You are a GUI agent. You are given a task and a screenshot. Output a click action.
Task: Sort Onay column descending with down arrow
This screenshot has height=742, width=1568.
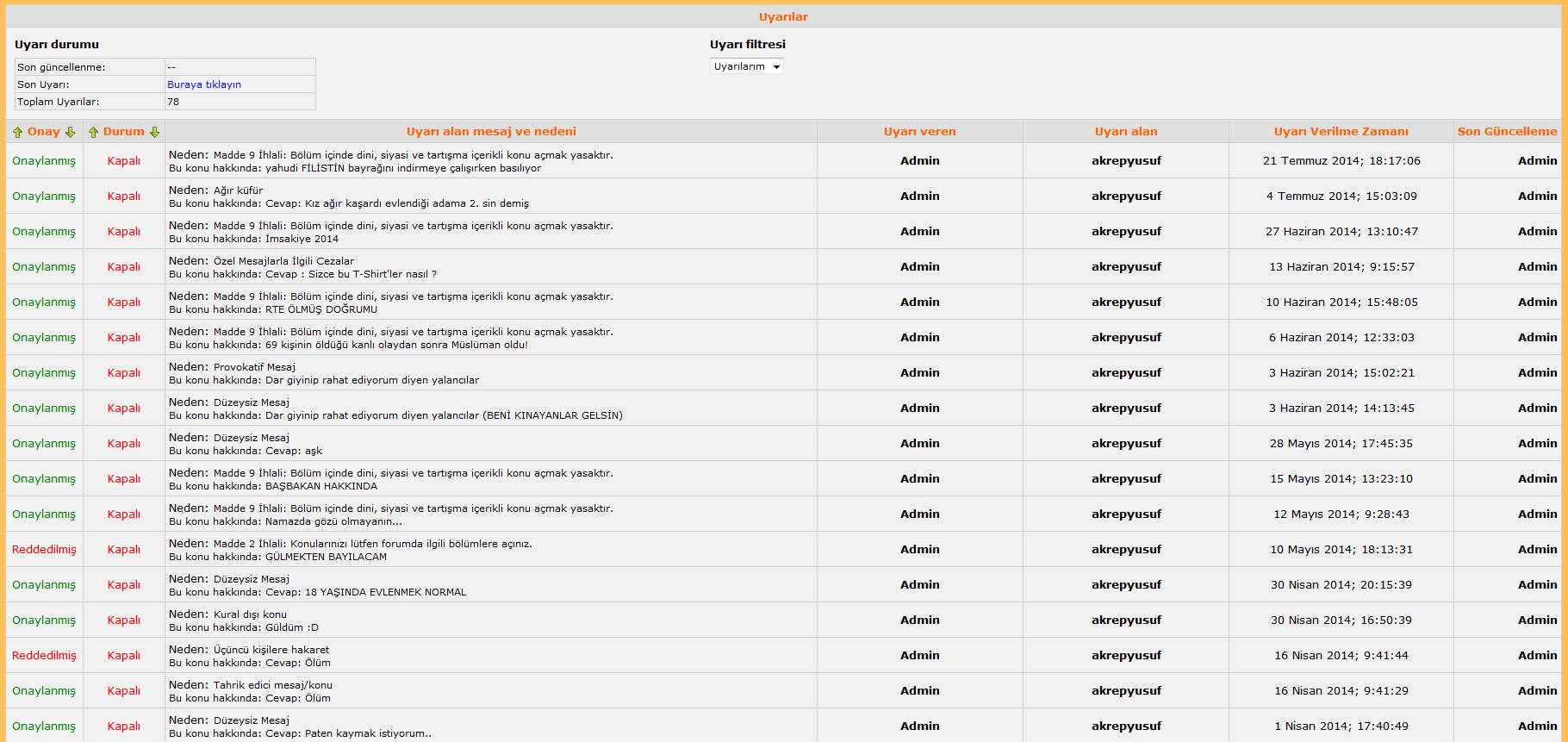(x=71, y=132)
